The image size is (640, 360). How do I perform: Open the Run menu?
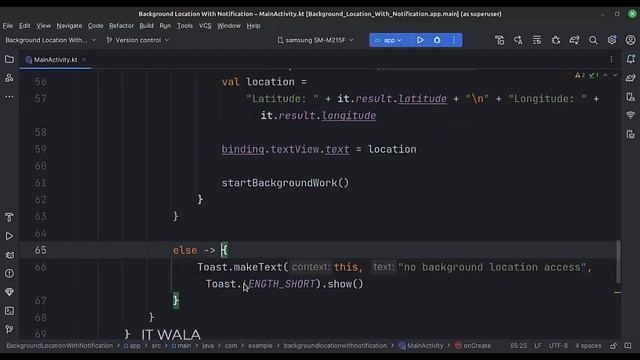(x=165, y=26)
